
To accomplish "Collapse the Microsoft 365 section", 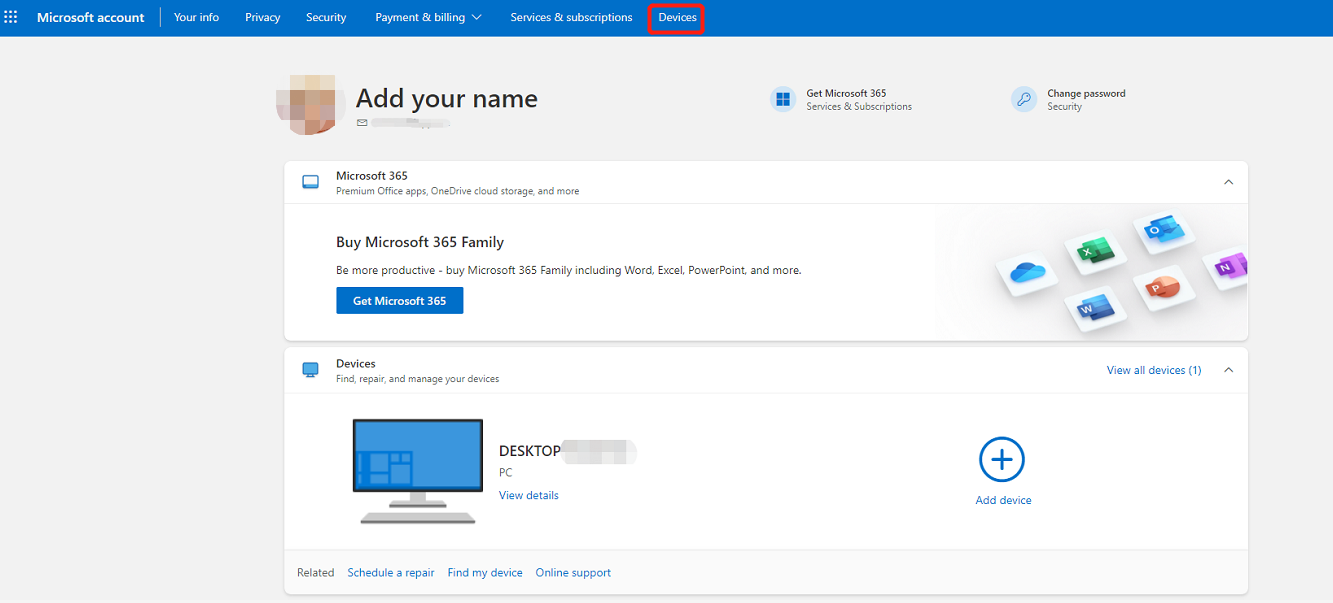I will click(1228, 181).
